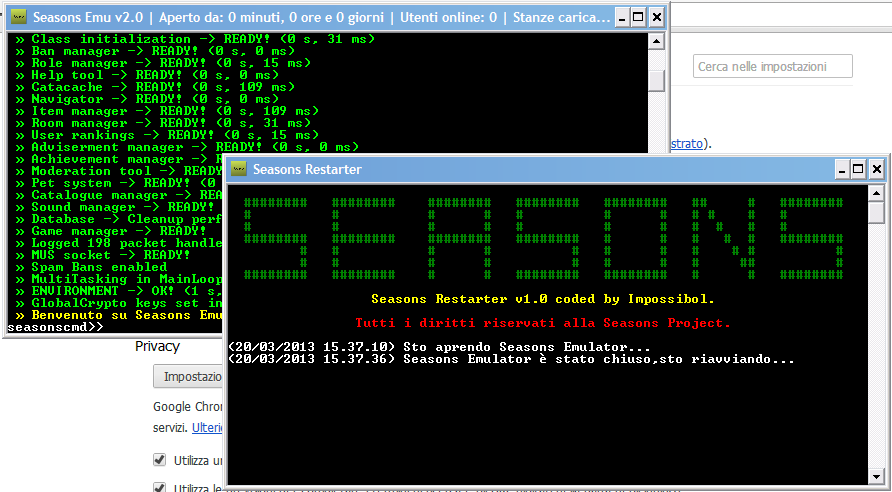
Task: Click the 'Item manager -> READY!' log line
Action: click(x=167, y=111)
